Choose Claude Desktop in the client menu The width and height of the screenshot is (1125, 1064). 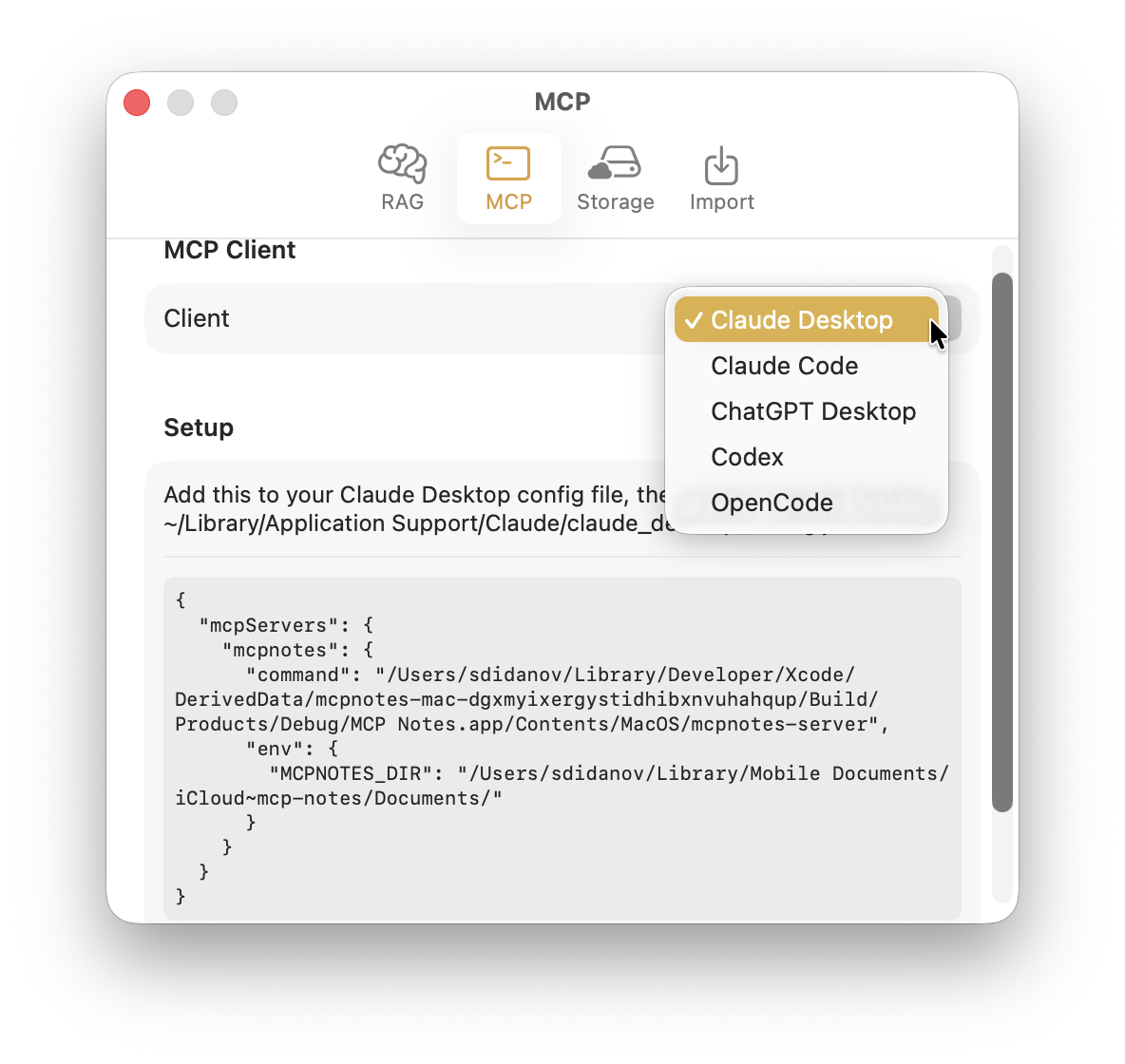pos(806,320)
